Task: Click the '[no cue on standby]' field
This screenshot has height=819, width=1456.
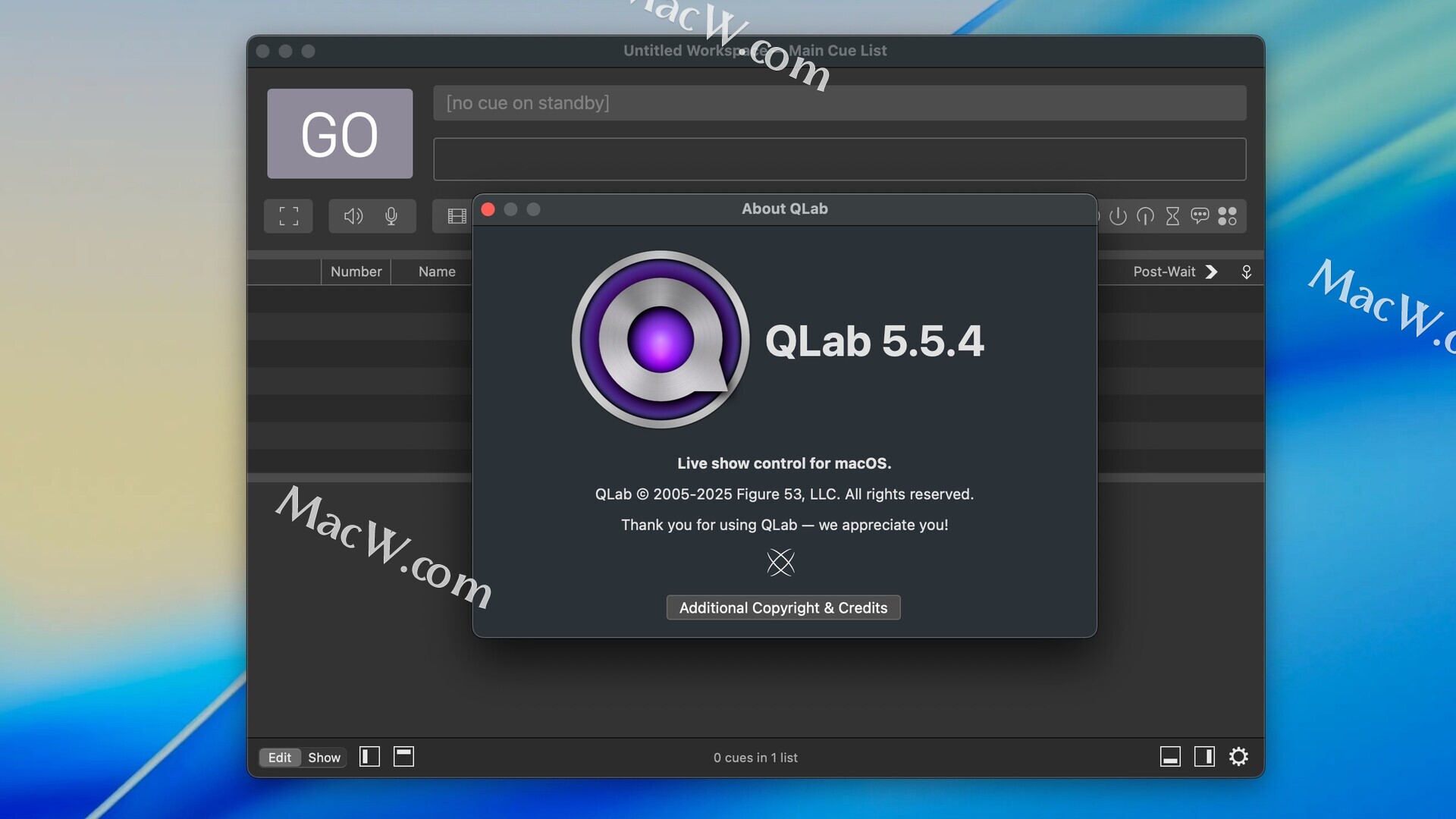Action: (839, 102)
